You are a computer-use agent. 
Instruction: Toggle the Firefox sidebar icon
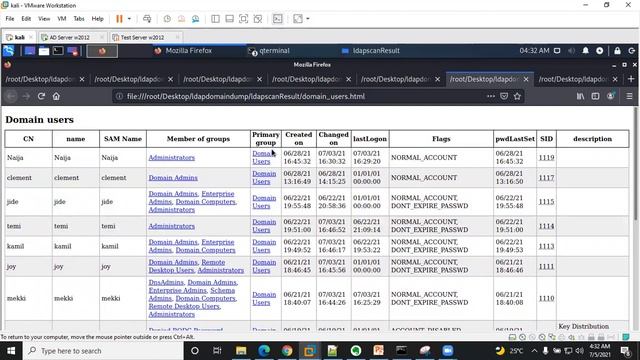596,96
